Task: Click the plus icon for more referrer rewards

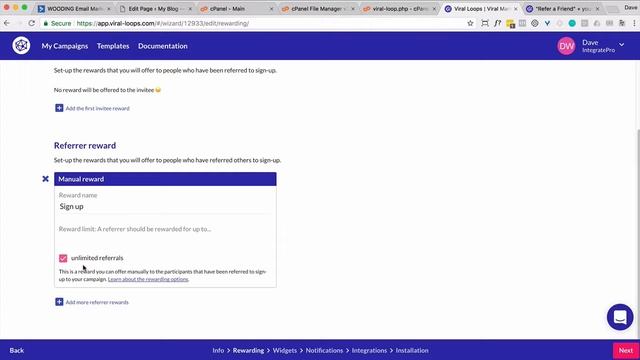Action: 59,302
